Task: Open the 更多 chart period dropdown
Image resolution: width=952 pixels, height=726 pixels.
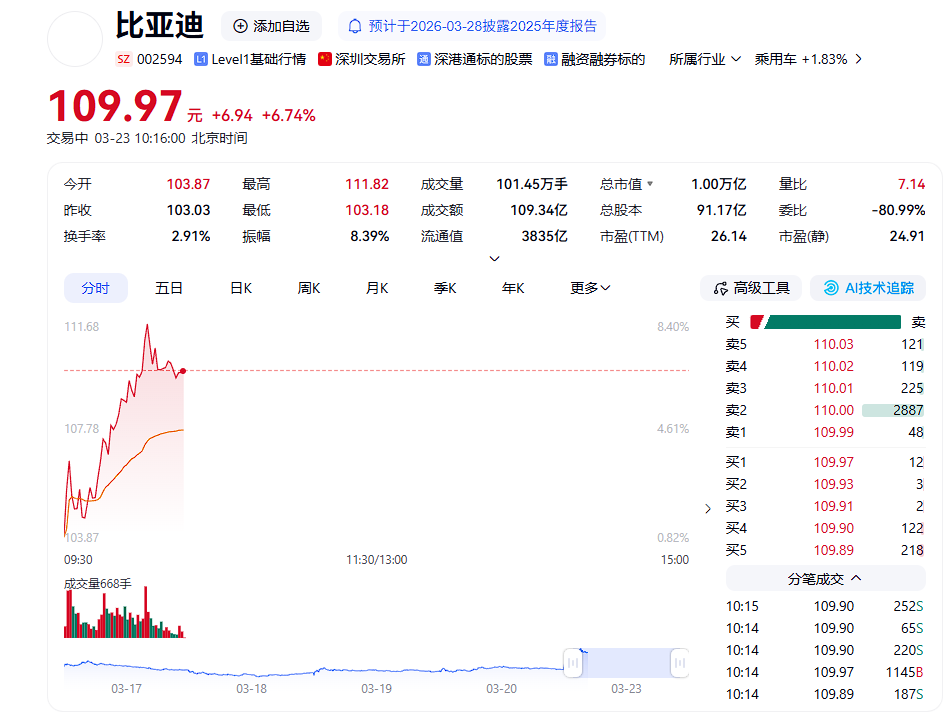Action: tap(590, 288)
